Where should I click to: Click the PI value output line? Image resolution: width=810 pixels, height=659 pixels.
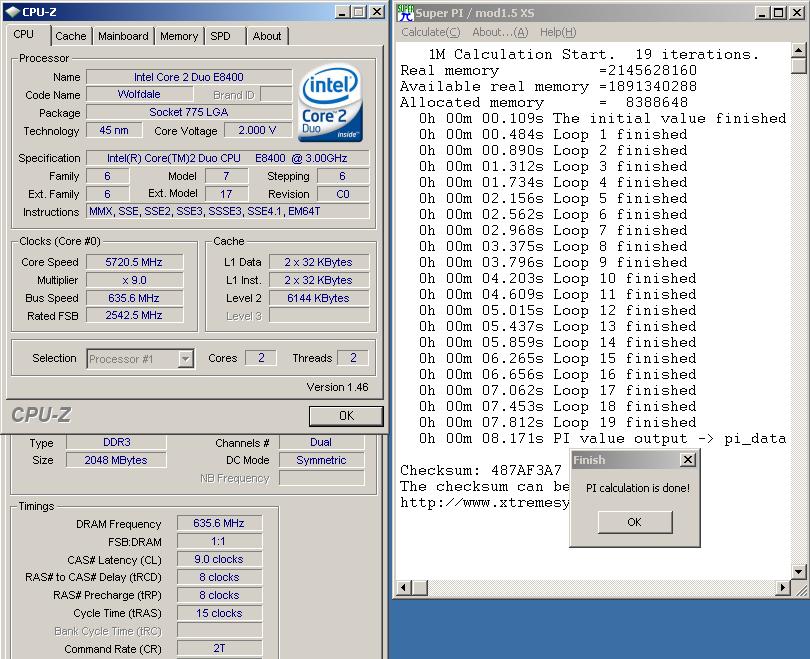click(602, 438)
